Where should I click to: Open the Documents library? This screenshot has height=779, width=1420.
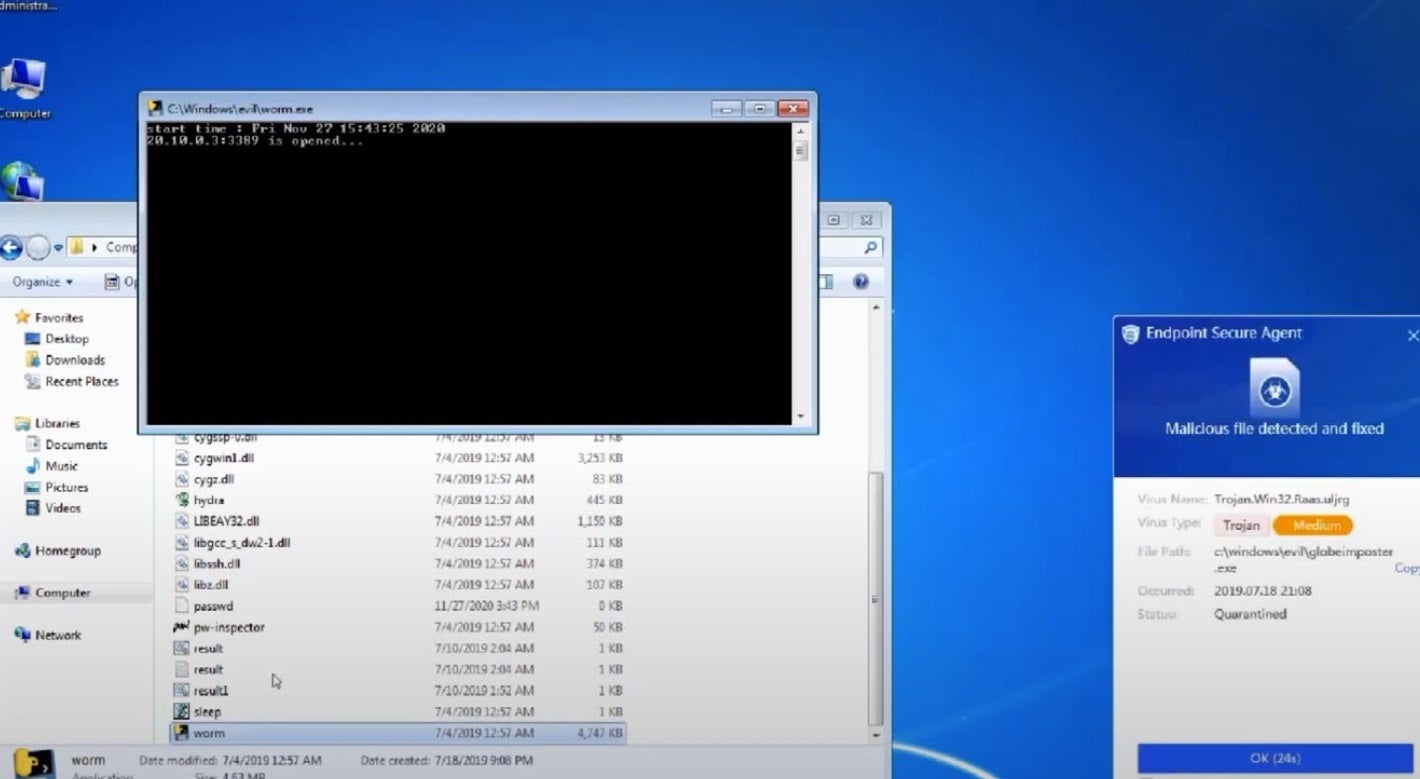(x=65, y=444)
